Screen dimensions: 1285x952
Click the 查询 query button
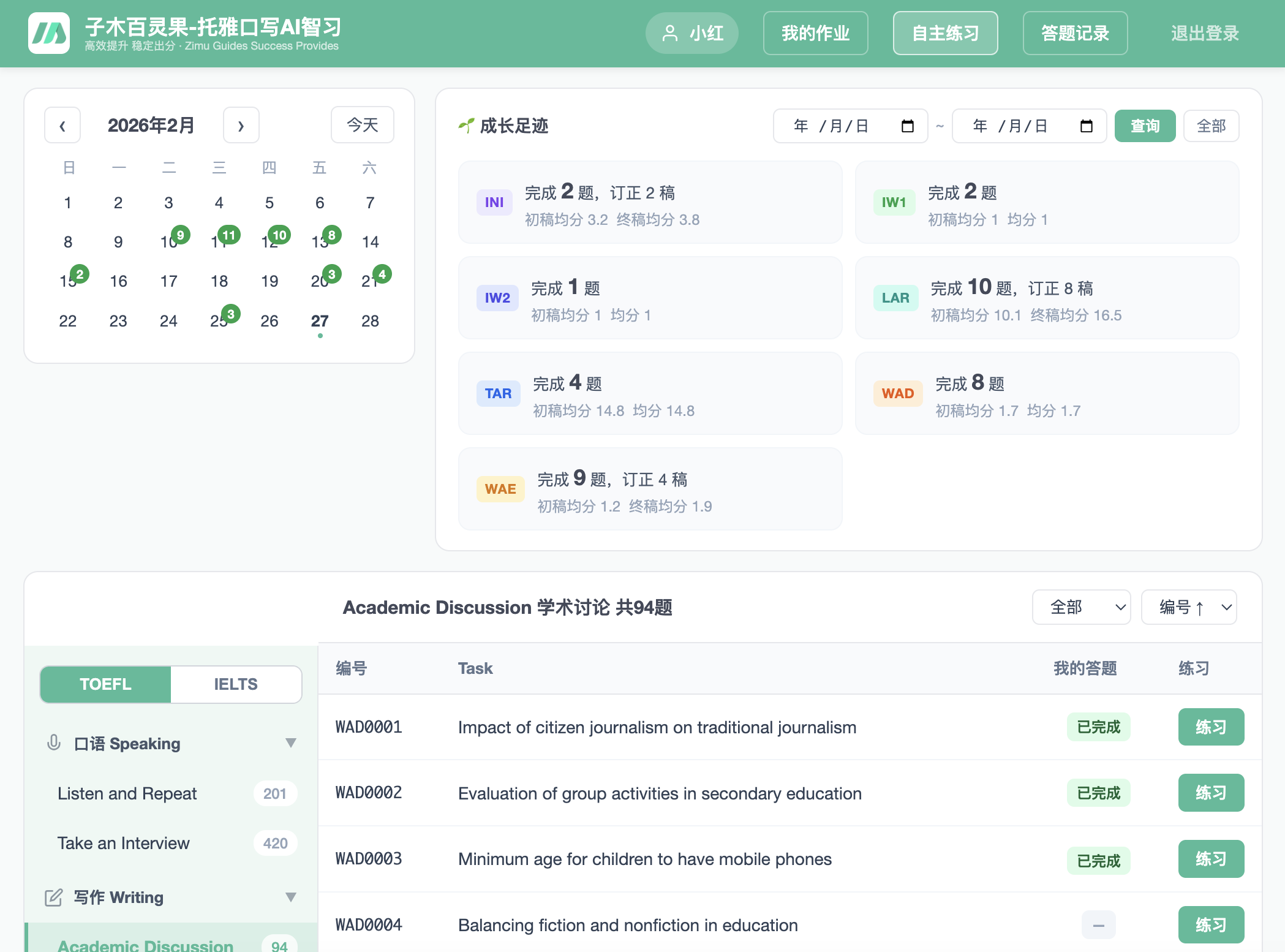pyautogui.click(x=1144, y=126)
